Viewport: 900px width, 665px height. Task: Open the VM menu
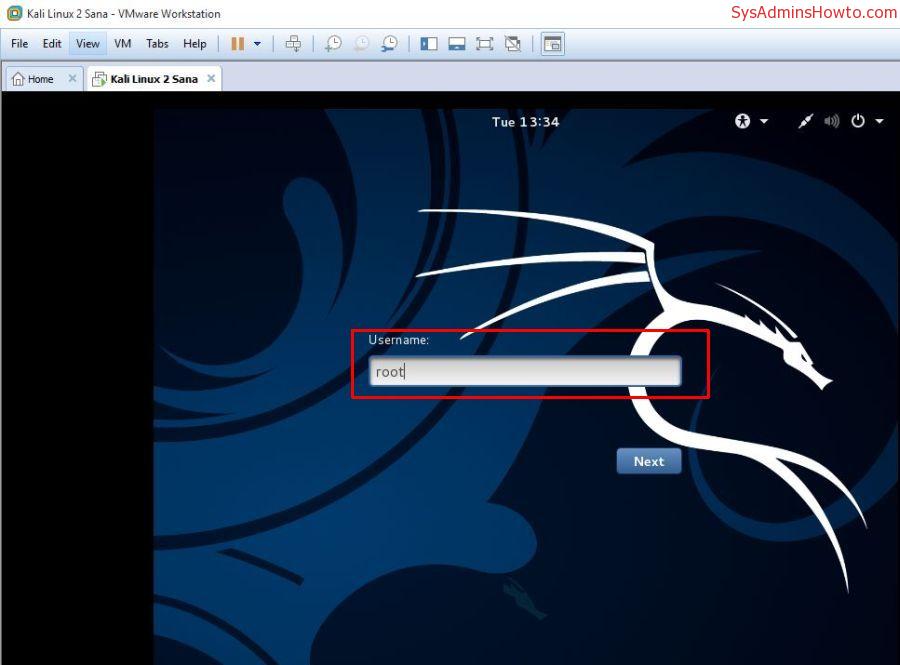pos(123,44)
